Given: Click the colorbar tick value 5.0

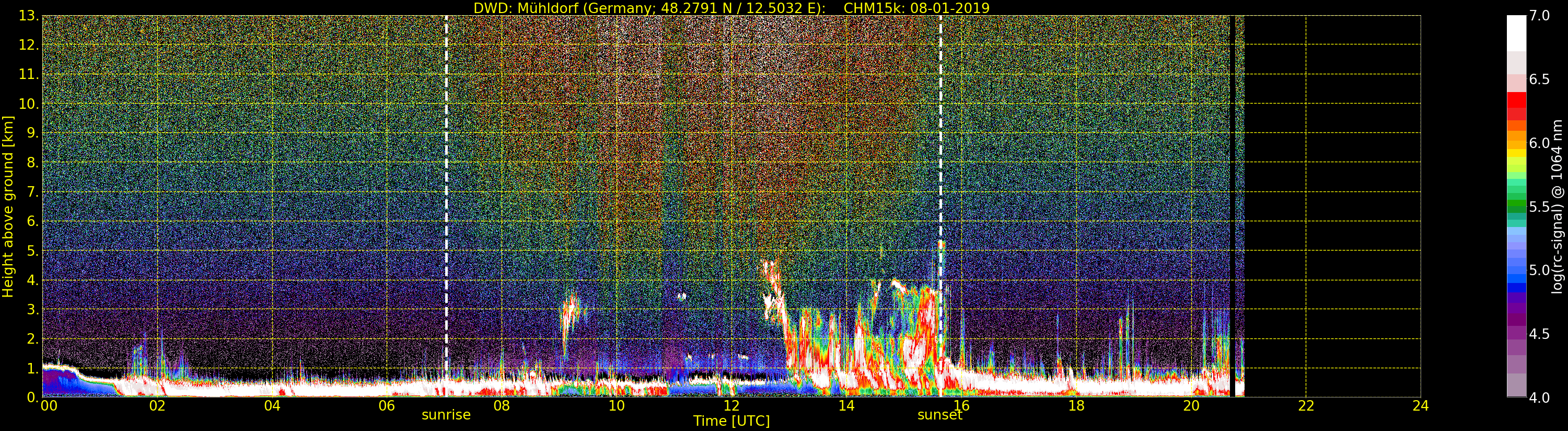Looking at the screenshot, I should point(1539,270).
